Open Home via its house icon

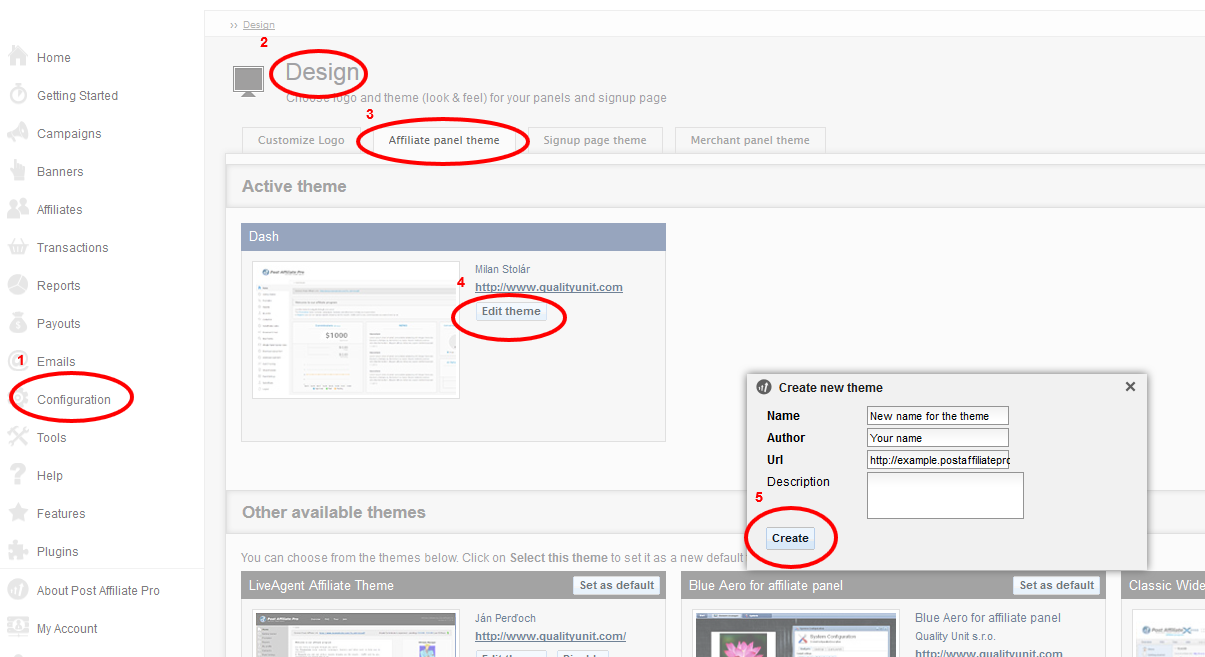point(17,57)
